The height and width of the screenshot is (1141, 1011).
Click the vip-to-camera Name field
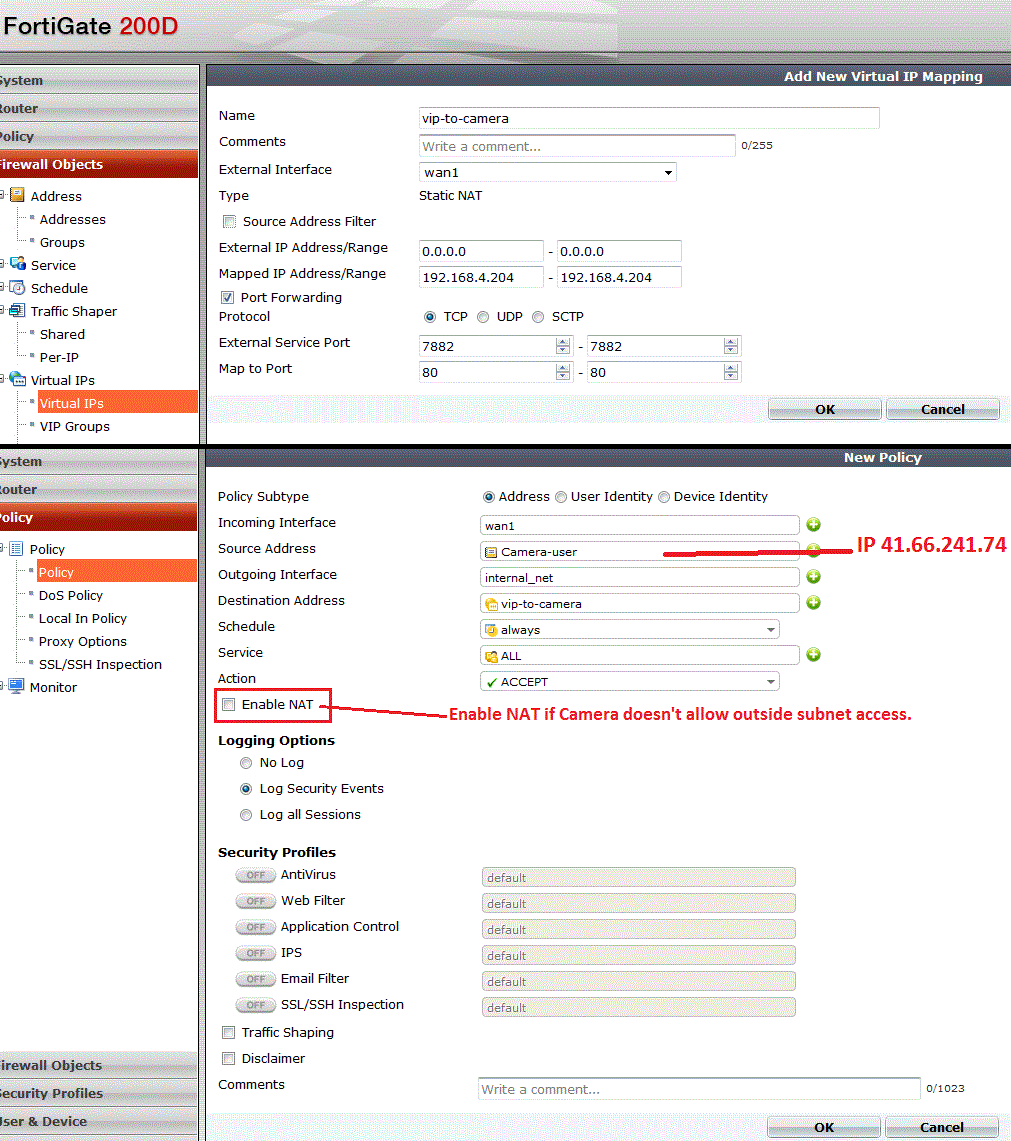pyautogui.click(x=649, y=118)
